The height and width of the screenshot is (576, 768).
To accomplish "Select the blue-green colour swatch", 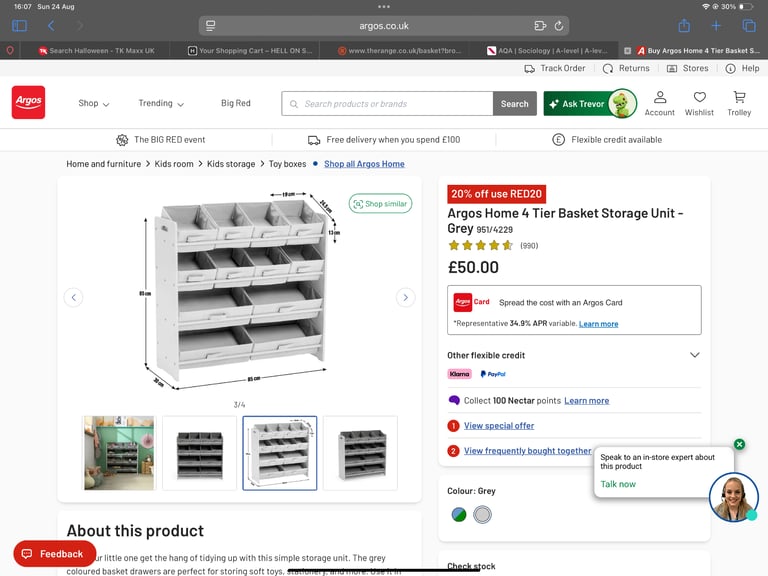I will coord(458,514).
